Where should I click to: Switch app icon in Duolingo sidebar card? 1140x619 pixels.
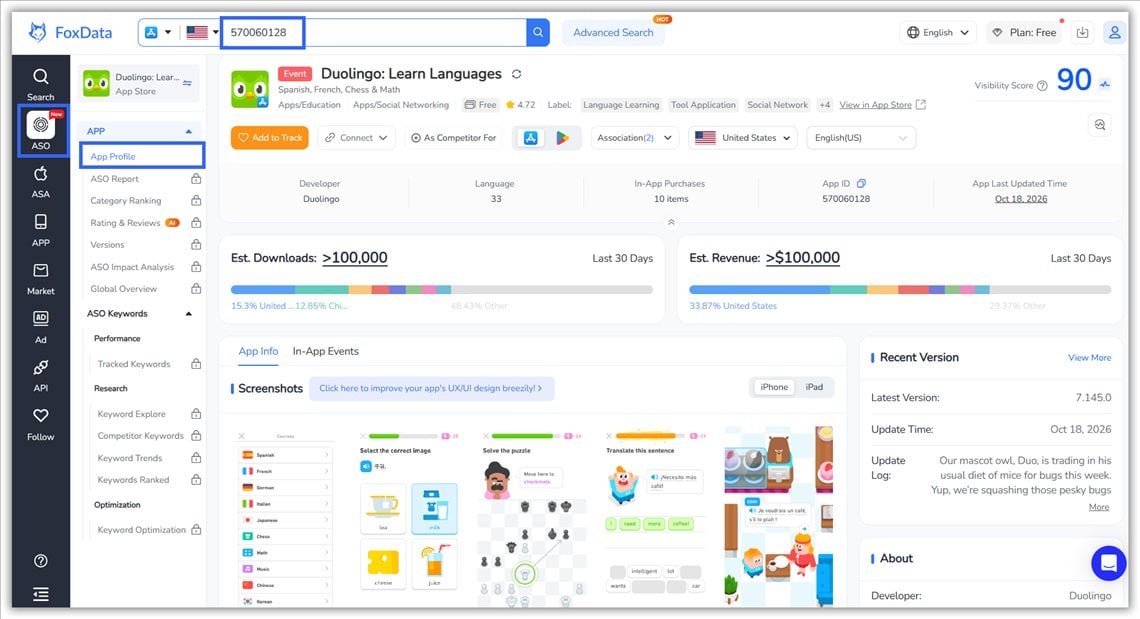pyautogui.click(x=188, y=83)
